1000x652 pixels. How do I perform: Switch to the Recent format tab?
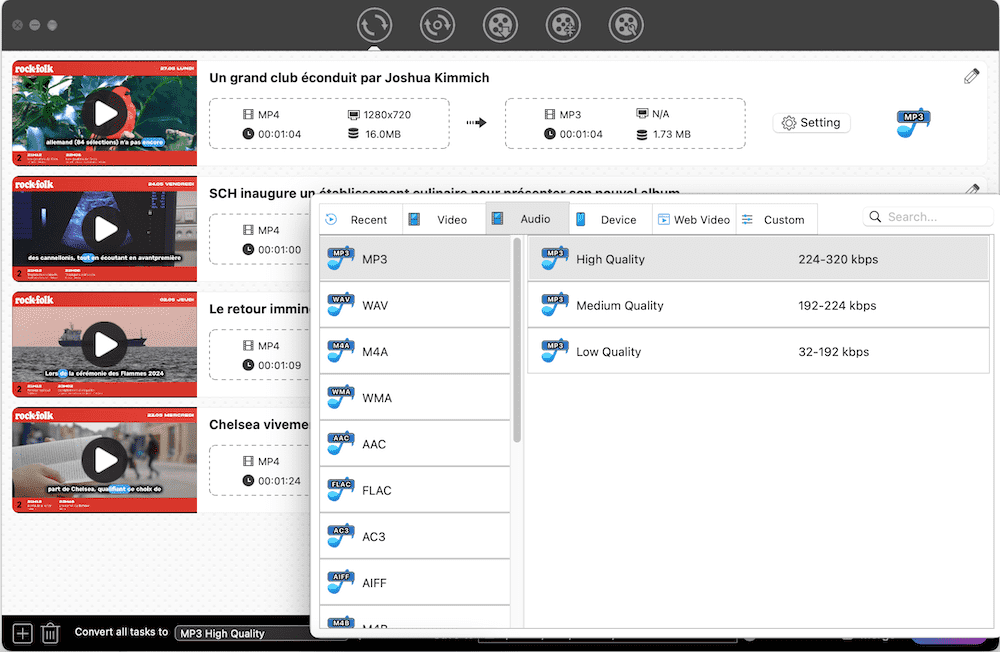[x=360, y=220]
